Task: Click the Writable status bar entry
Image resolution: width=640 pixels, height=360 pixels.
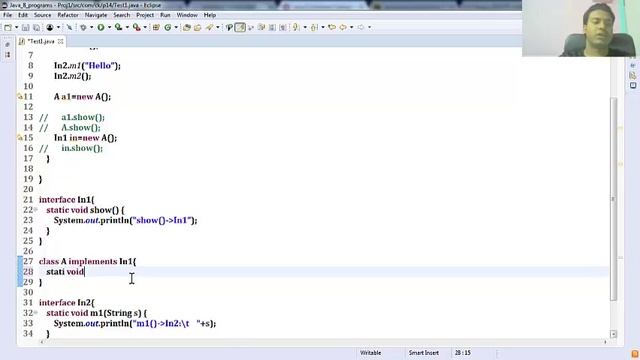Action: coord(371,353)
